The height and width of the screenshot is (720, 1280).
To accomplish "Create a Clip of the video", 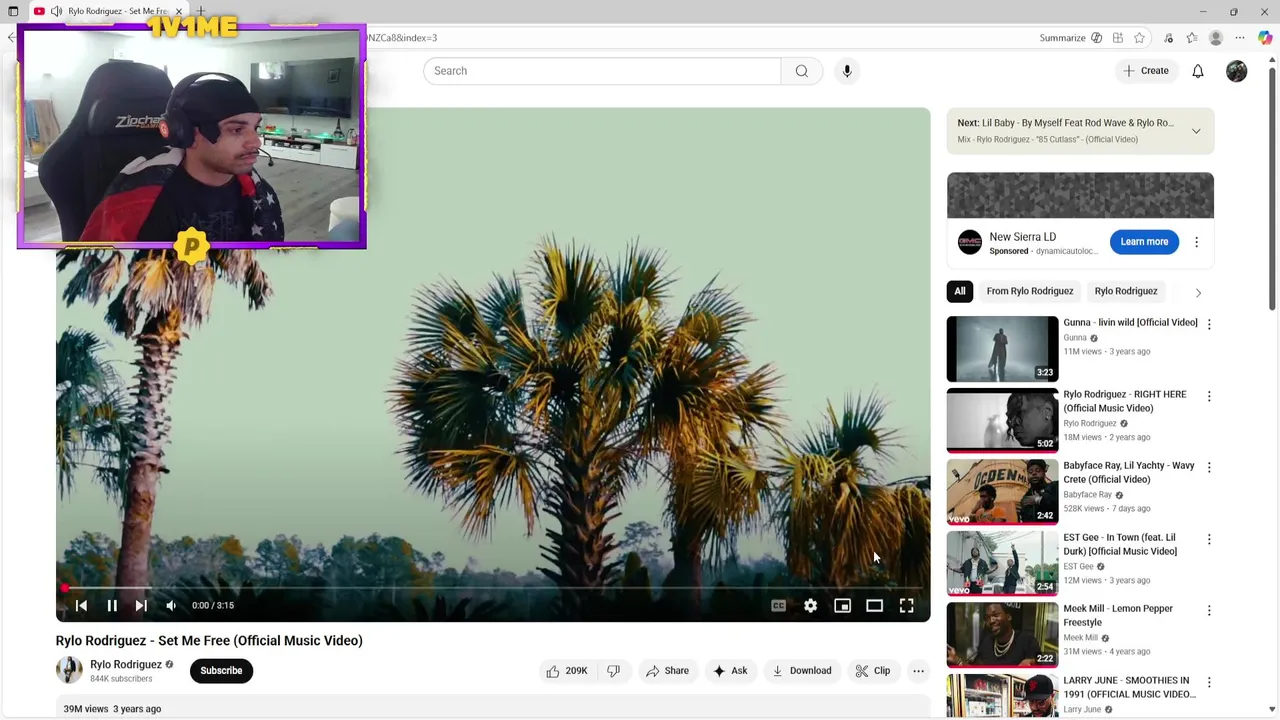I will (x=872, y=671).
